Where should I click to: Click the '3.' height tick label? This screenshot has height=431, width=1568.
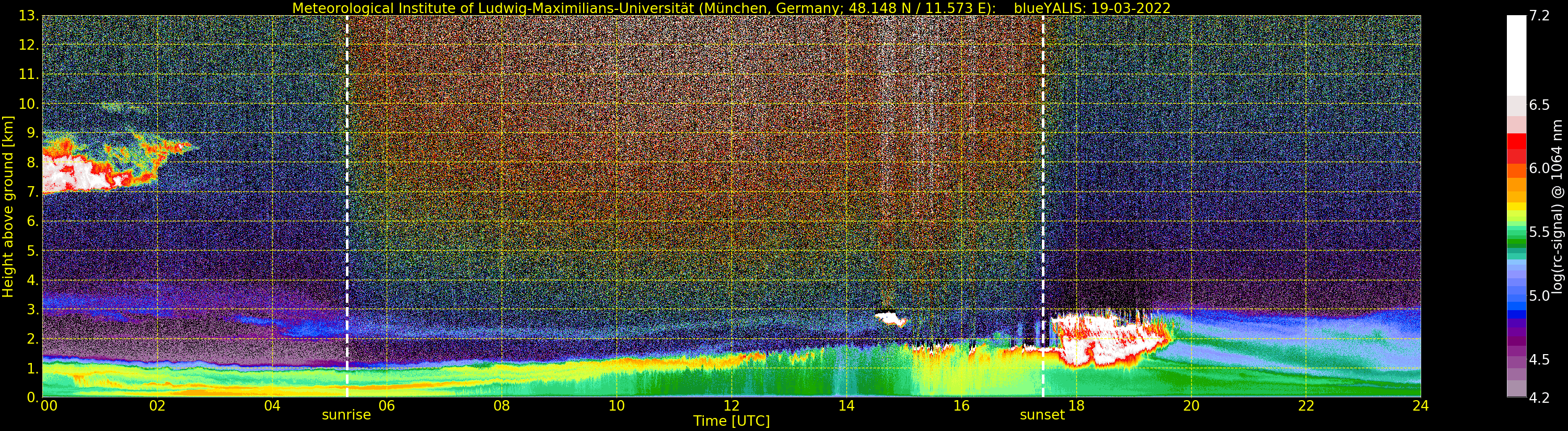[x=33, y=309]
